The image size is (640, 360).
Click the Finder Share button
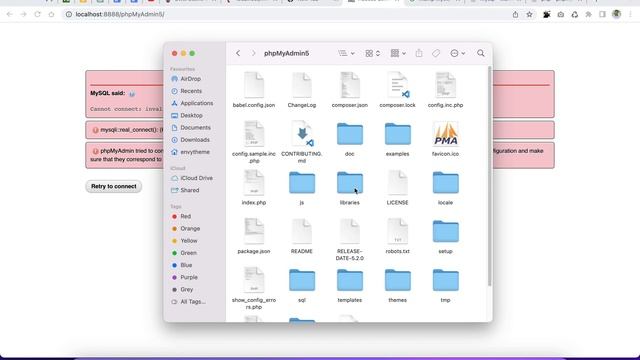(419, 53)
